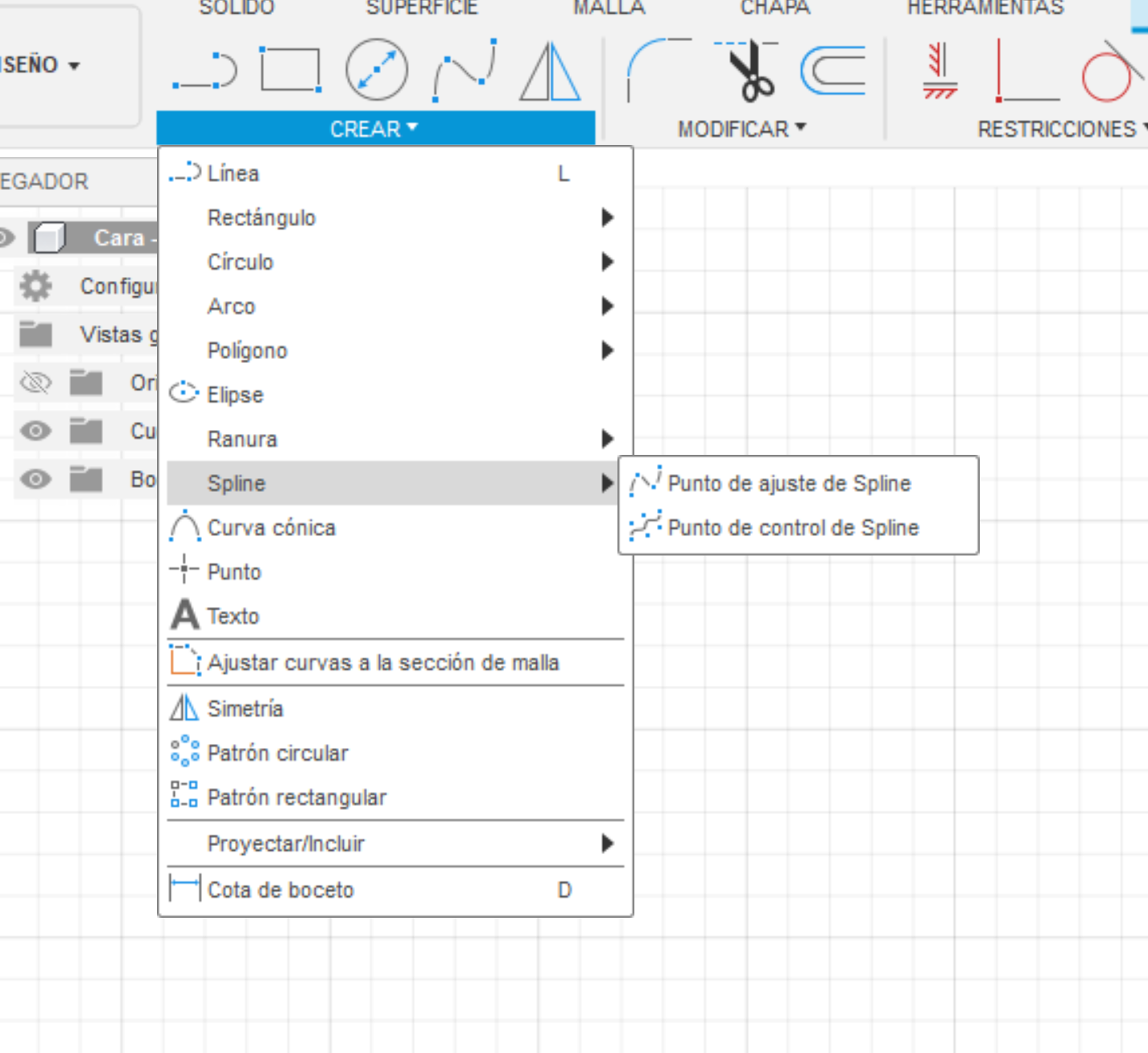Select the Vistas item in browser tree
Image resolution: width=1148 pixels, height=1053 pixels.
point(118,334)
